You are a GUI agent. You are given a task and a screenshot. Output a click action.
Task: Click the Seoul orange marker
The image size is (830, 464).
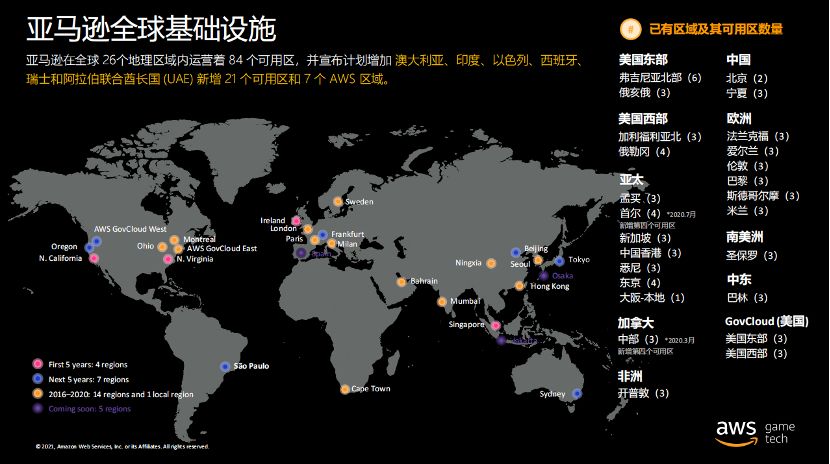click(x=538, y=260)
